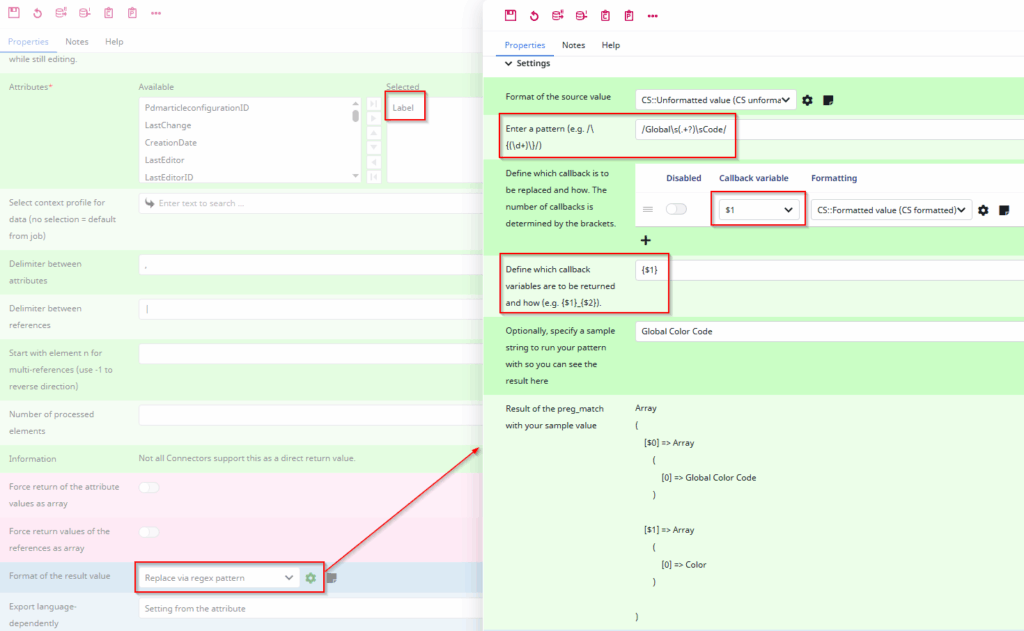Click the gear icon beside Replace via regex pattern
Image resolution: width=1024 pixels, height=631 pixels.
tap(311, 577)
